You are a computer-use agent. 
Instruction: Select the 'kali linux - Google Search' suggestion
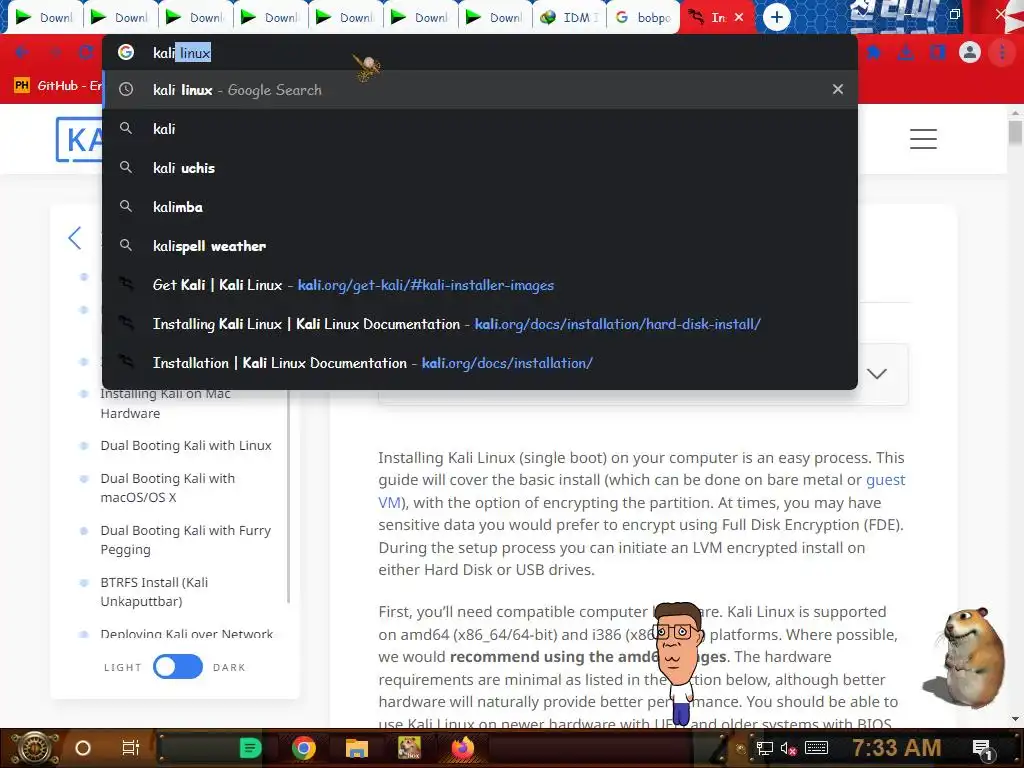click(480, 89)
